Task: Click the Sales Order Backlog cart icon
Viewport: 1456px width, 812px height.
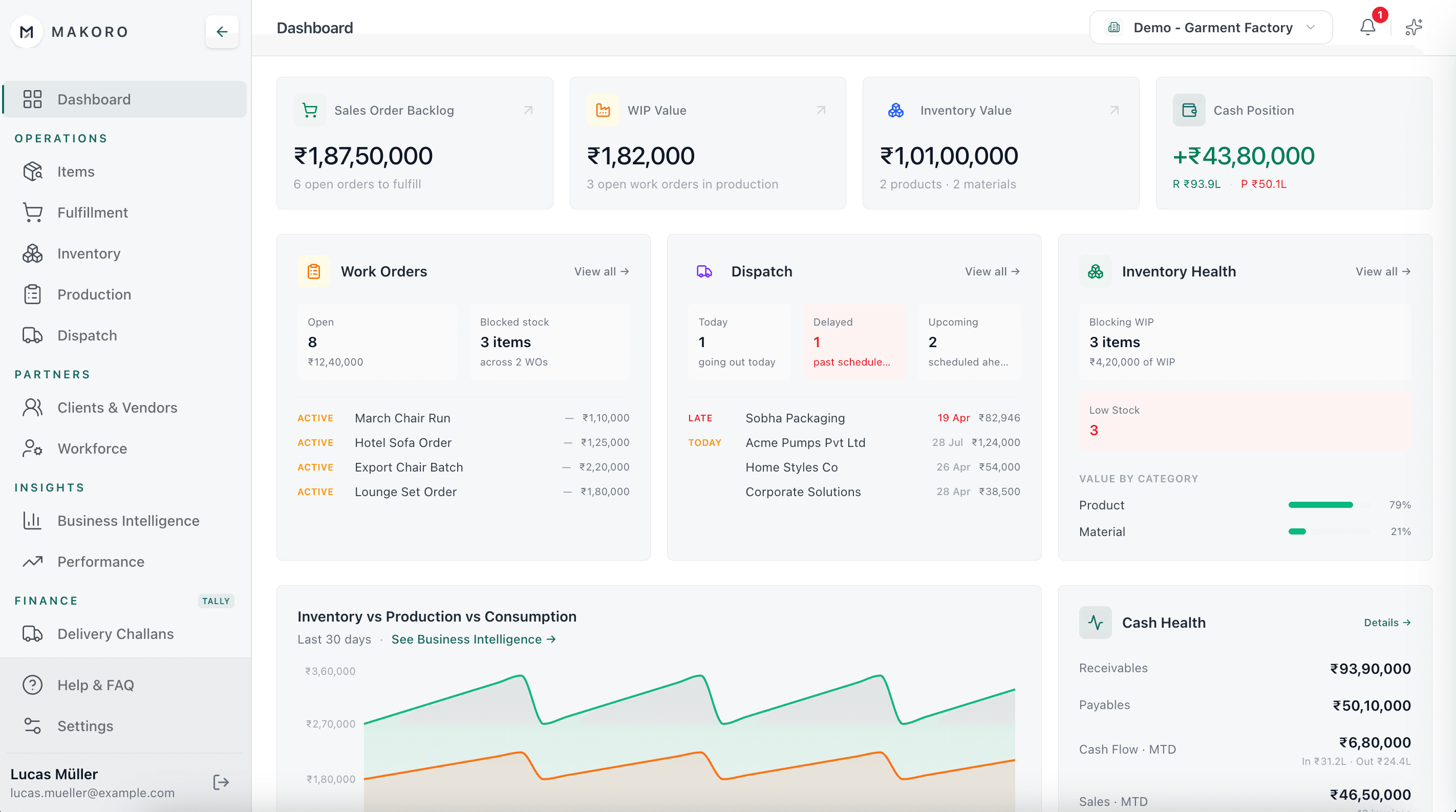Action: click(x=310, y=110)
